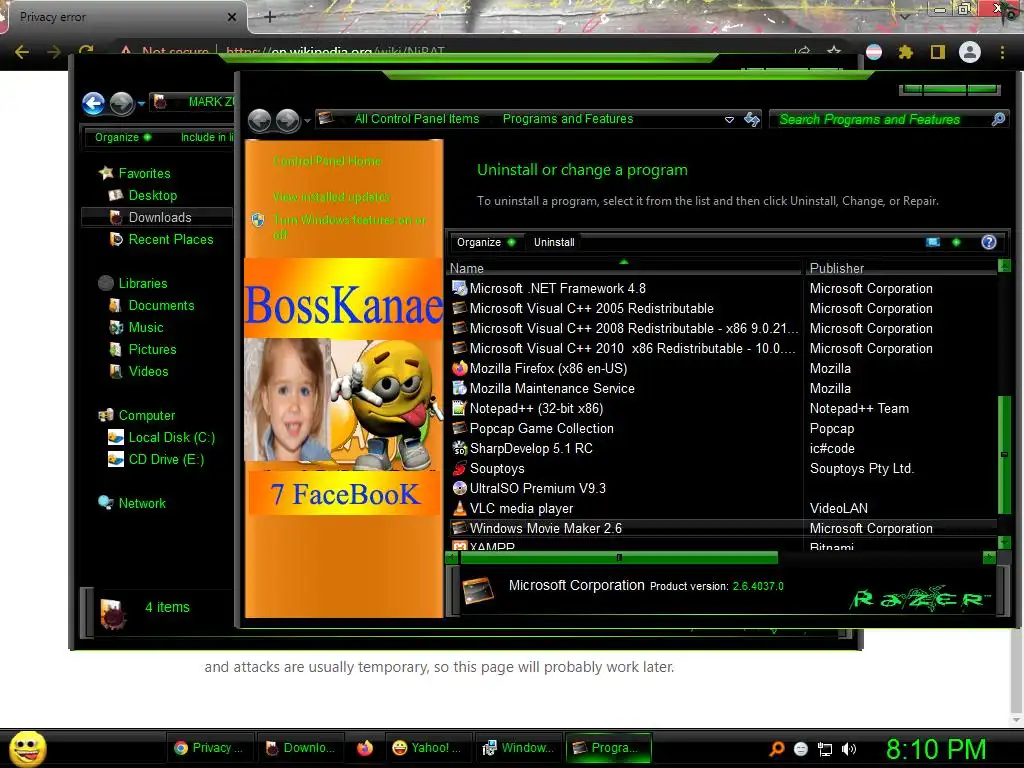Open Turn Windows features on or off
The width and height of the screenshot is (1024, 768).
coord(349,227)
